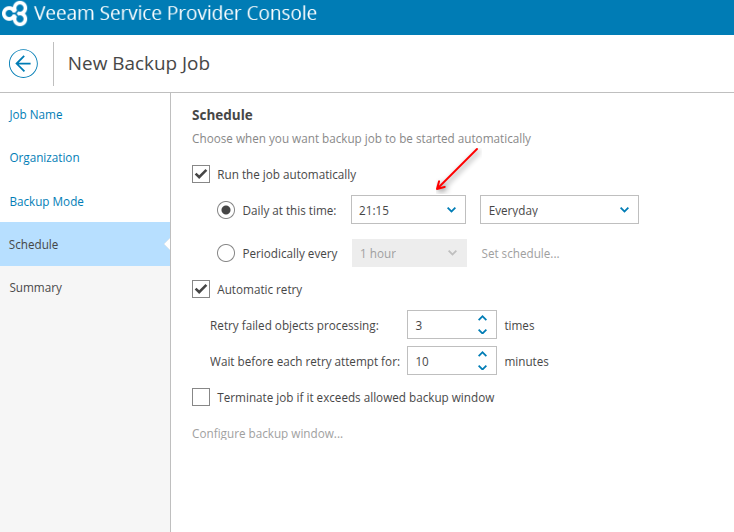Increase retry wait minutes with up arrow

point(482,354)
